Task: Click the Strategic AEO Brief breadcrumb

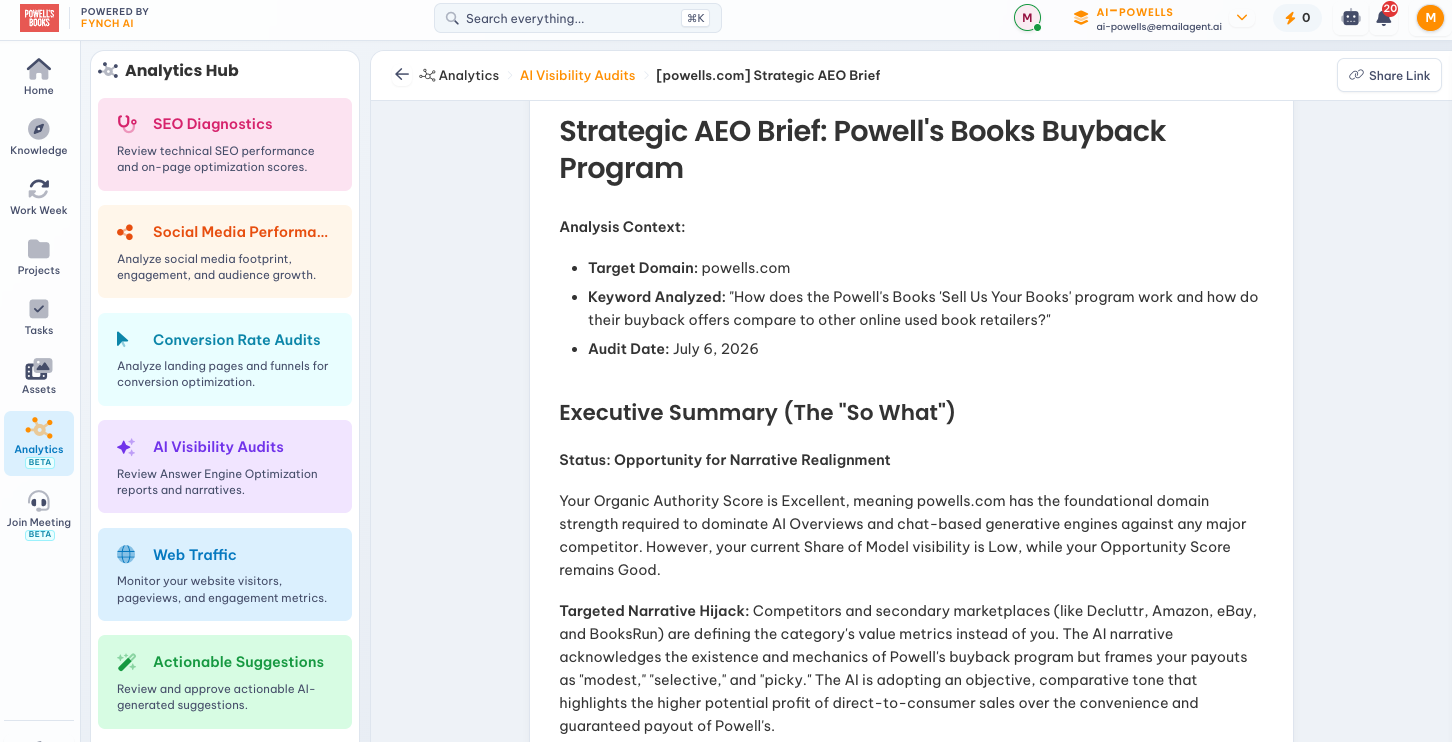Action: (x=768, y=75)
